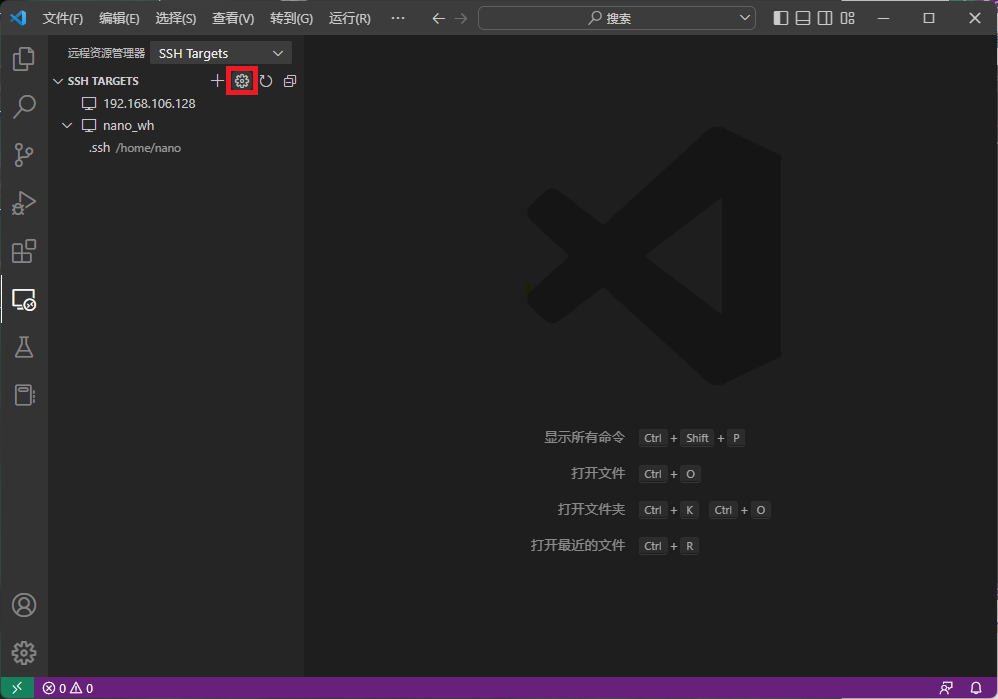Open the SSH Targets dropdown
Viewport: 998px width, 699px height.
pyautogui.click(x=220, y=53)
